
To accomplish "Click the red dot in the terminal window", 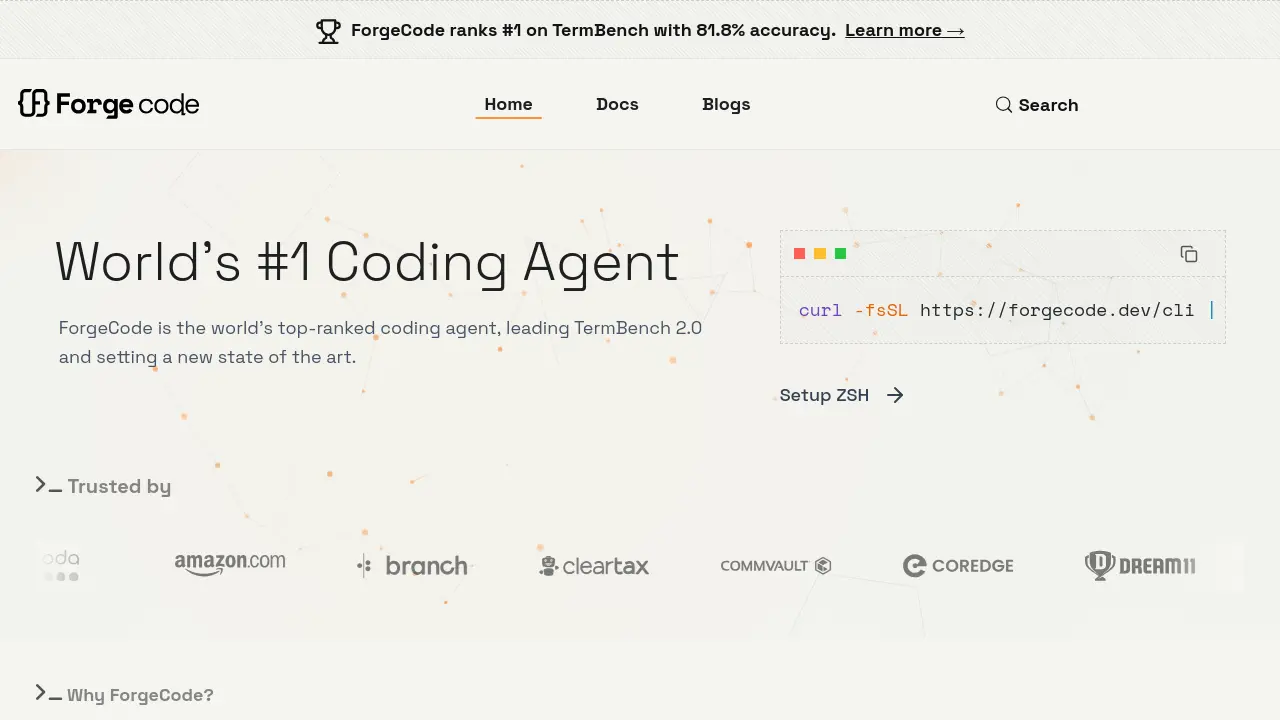I will pyautogui.click(x=799, y=254).
